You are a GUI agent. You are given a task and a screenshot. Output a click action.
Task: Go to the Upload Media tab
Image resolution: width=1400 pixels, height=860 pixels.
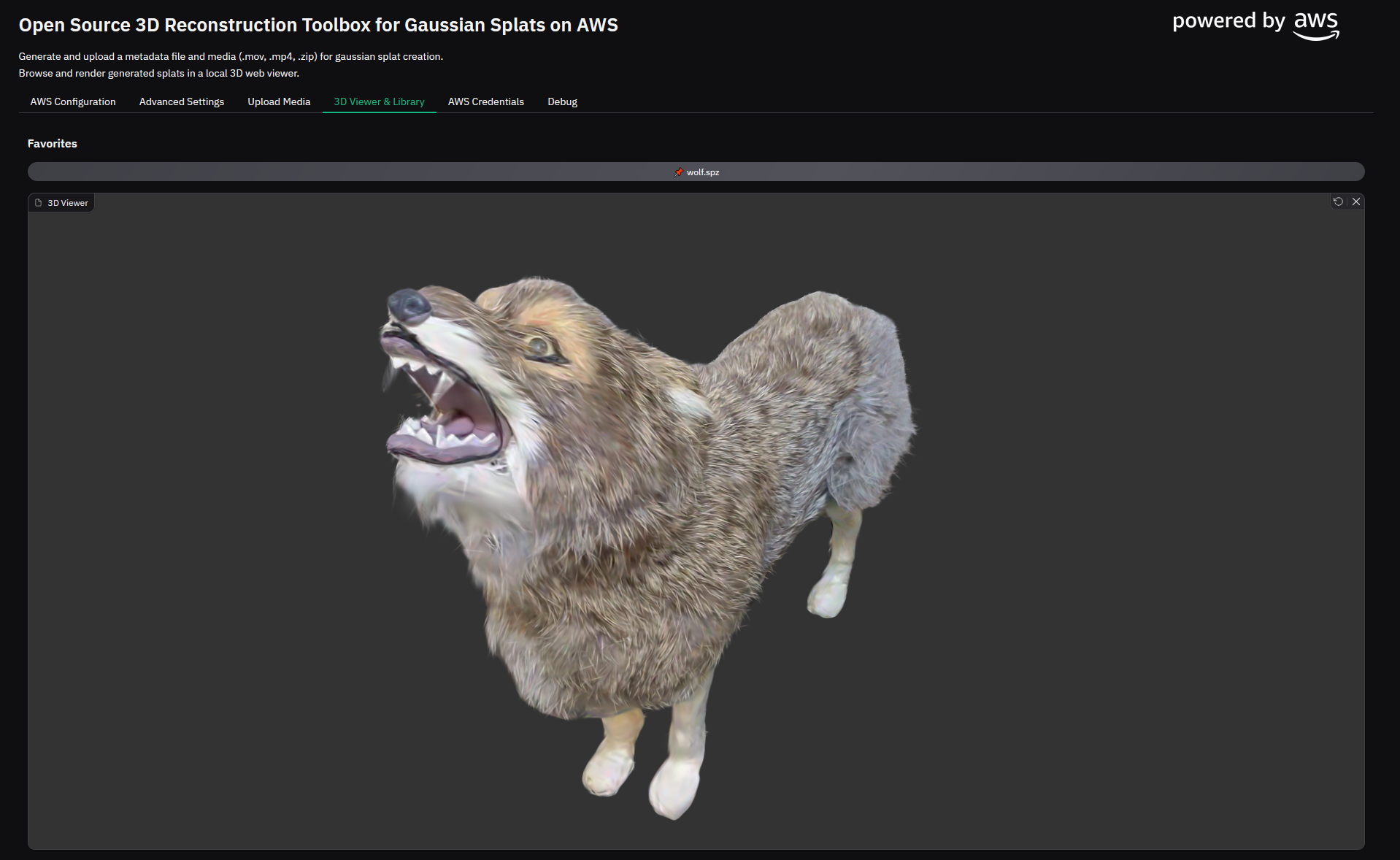(279, 101)
